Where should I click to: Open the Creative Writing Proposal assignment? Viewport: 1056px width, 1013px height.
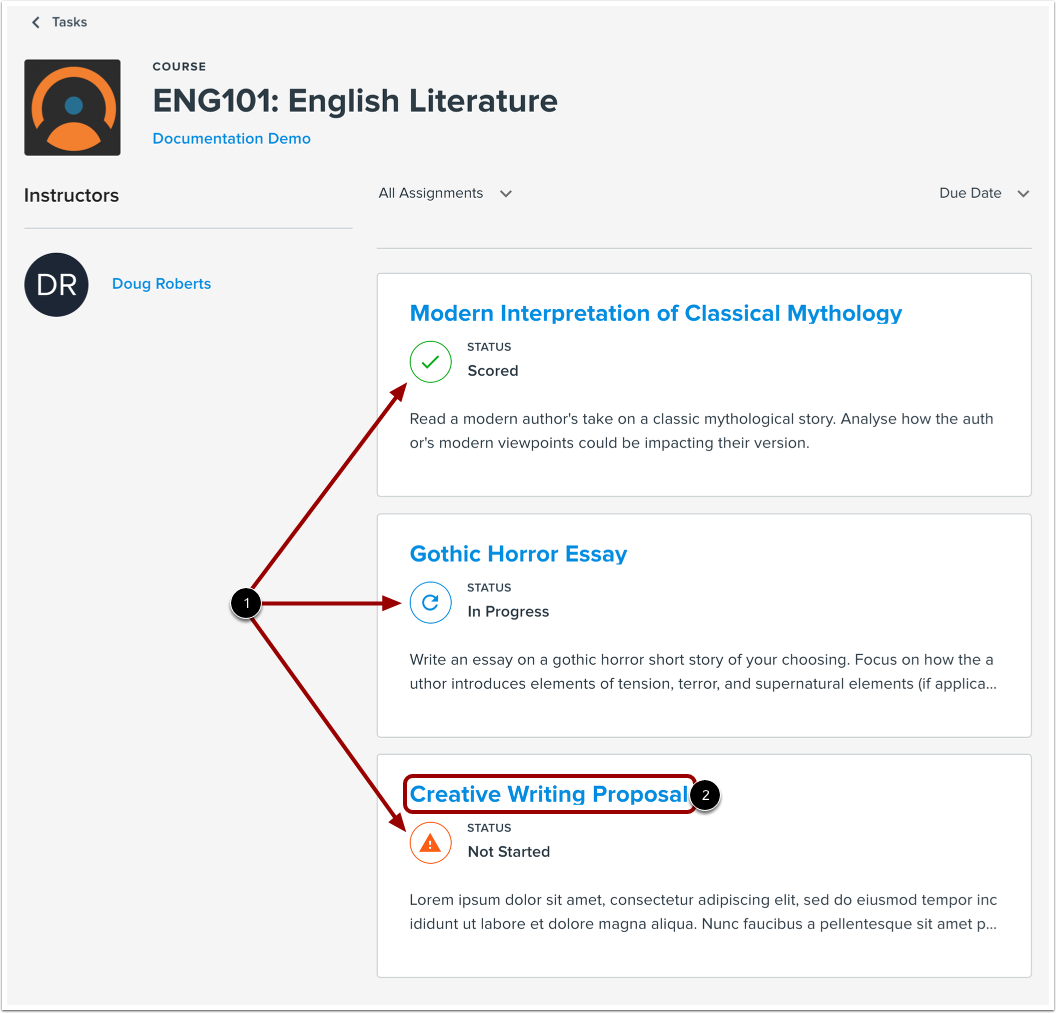[x=549, y=795]
